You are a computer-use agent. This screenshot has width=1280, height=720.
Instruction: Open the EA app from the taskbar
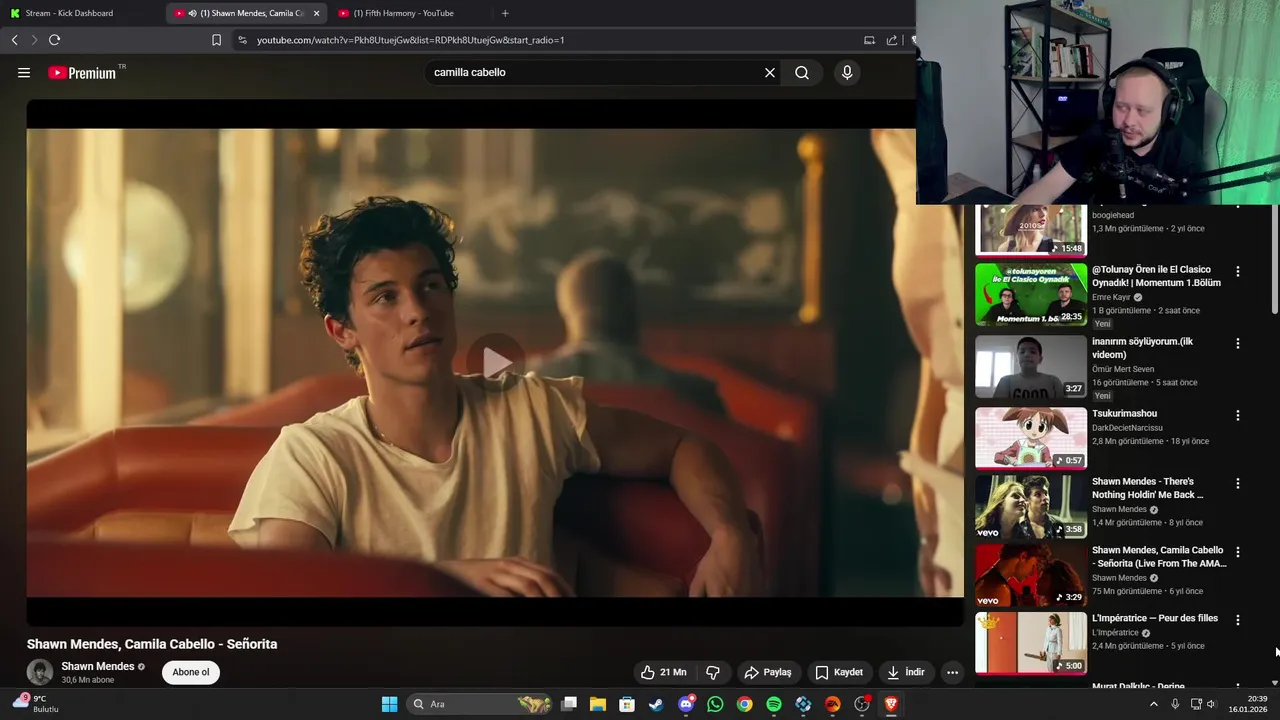point(832,704)
